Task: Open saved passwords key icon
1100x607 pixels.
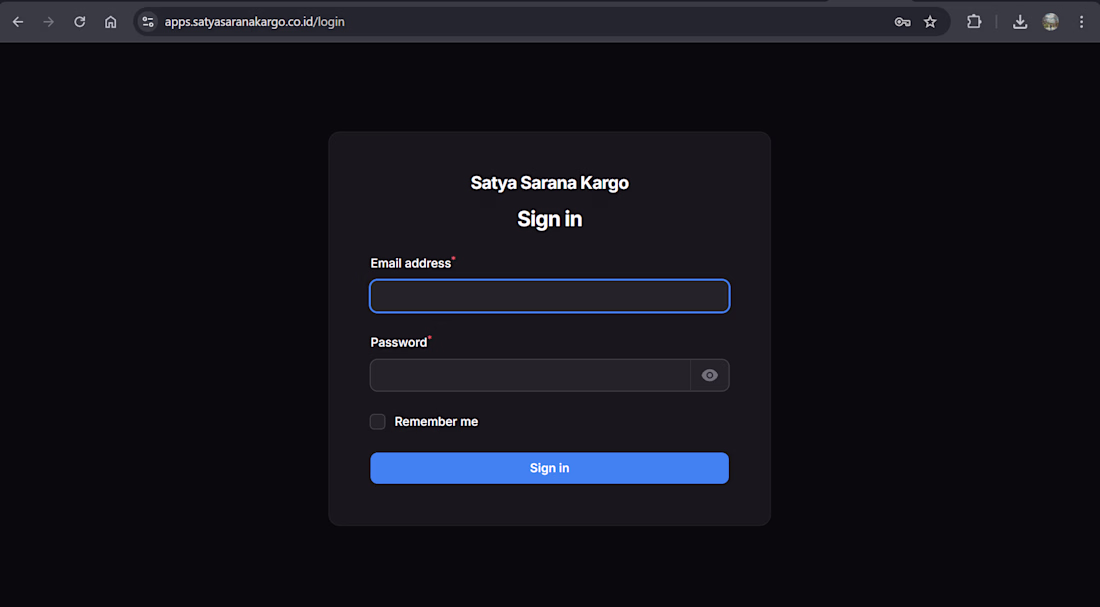Action: point(902,22)
